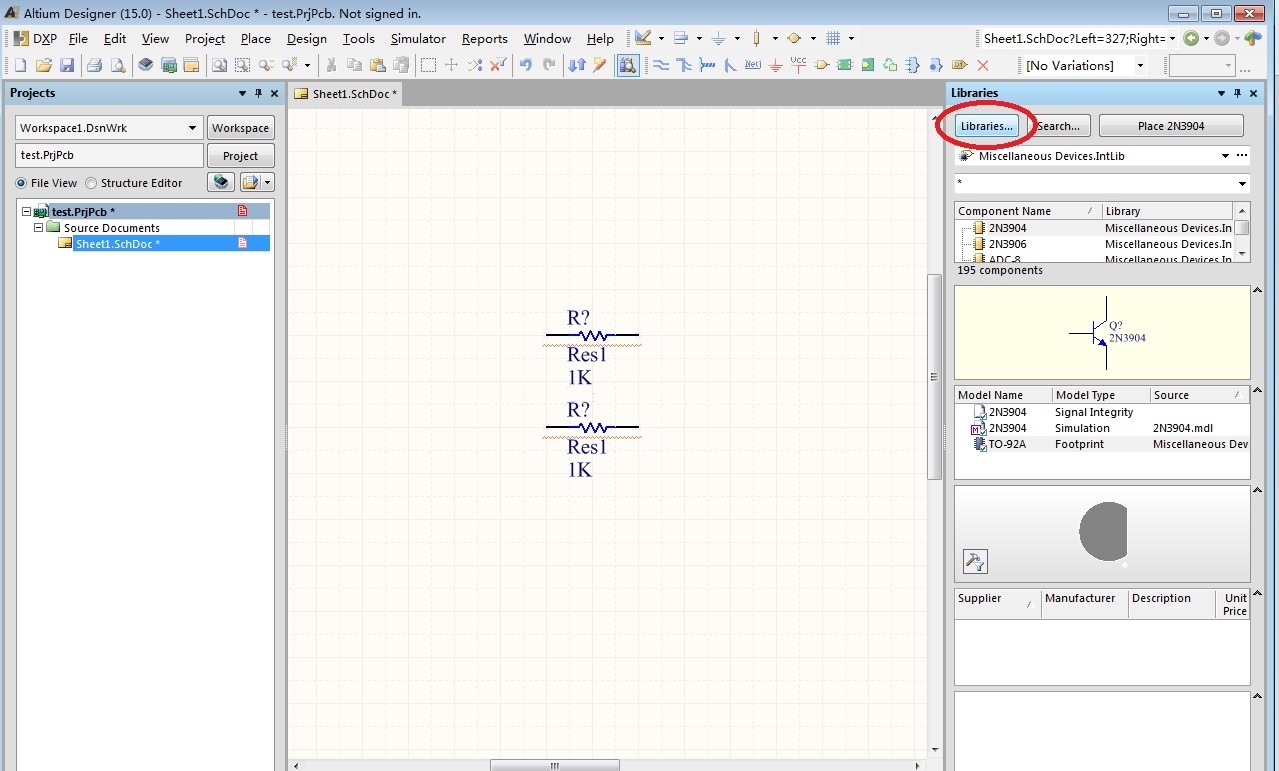The width and height of the screenshot is (1279, 771).
Task: Select the File View radio button
Action: pos(21,183)
